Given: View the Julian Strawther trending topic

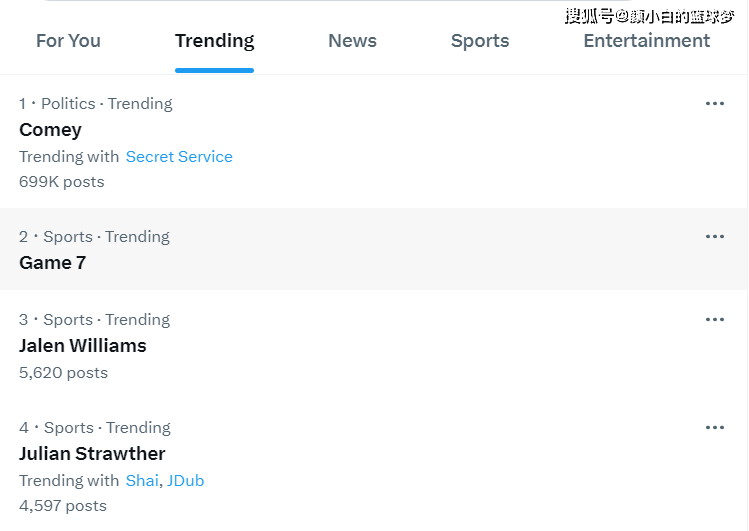Looking at the screenshot, I should click(x=92, y=454).
